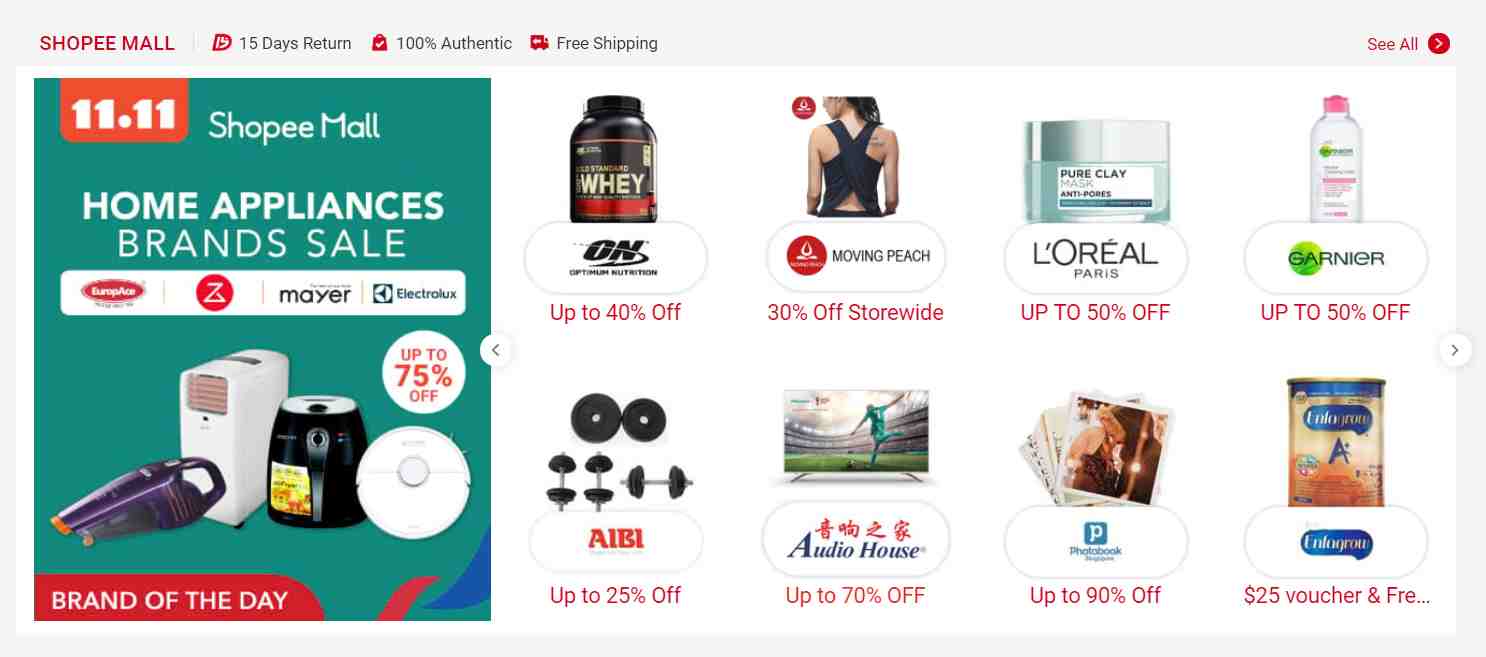The image size is (1486, 657).
Task: Show next brands with right carousel arrow
Action: [1455, 350]
